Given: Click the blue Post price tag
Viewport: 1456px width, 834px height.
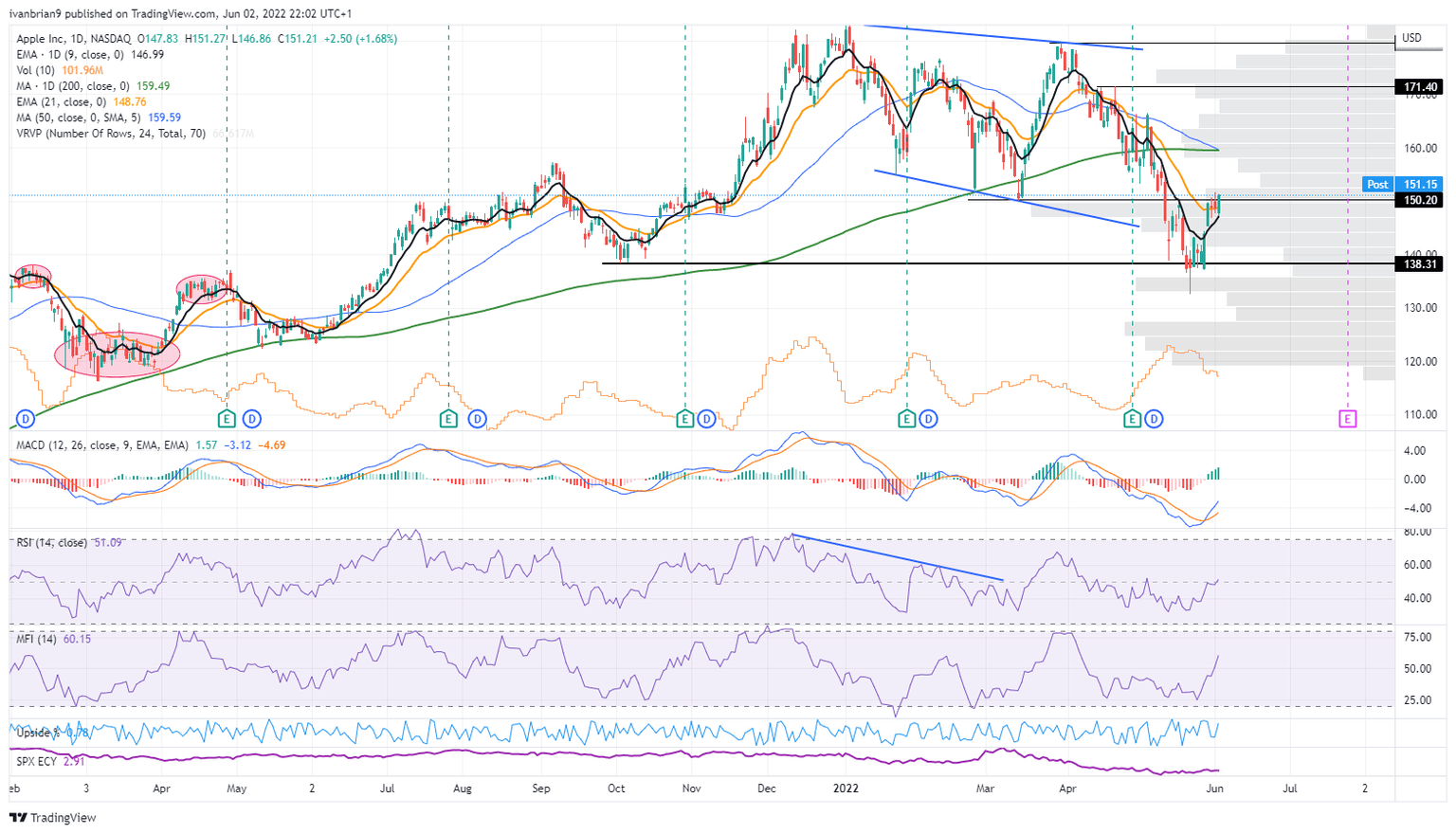Looking at the screenshot, I should pyautogui.click(x=1377, y=185).
